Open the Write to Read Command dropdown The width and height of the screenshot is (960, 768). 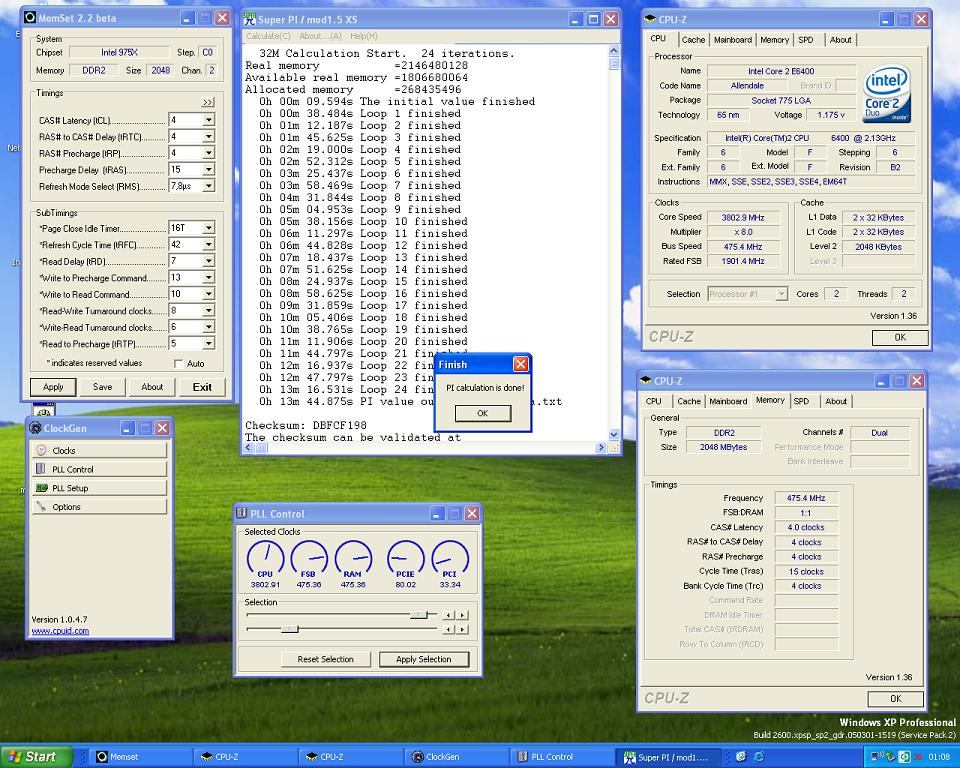point(209,294)
